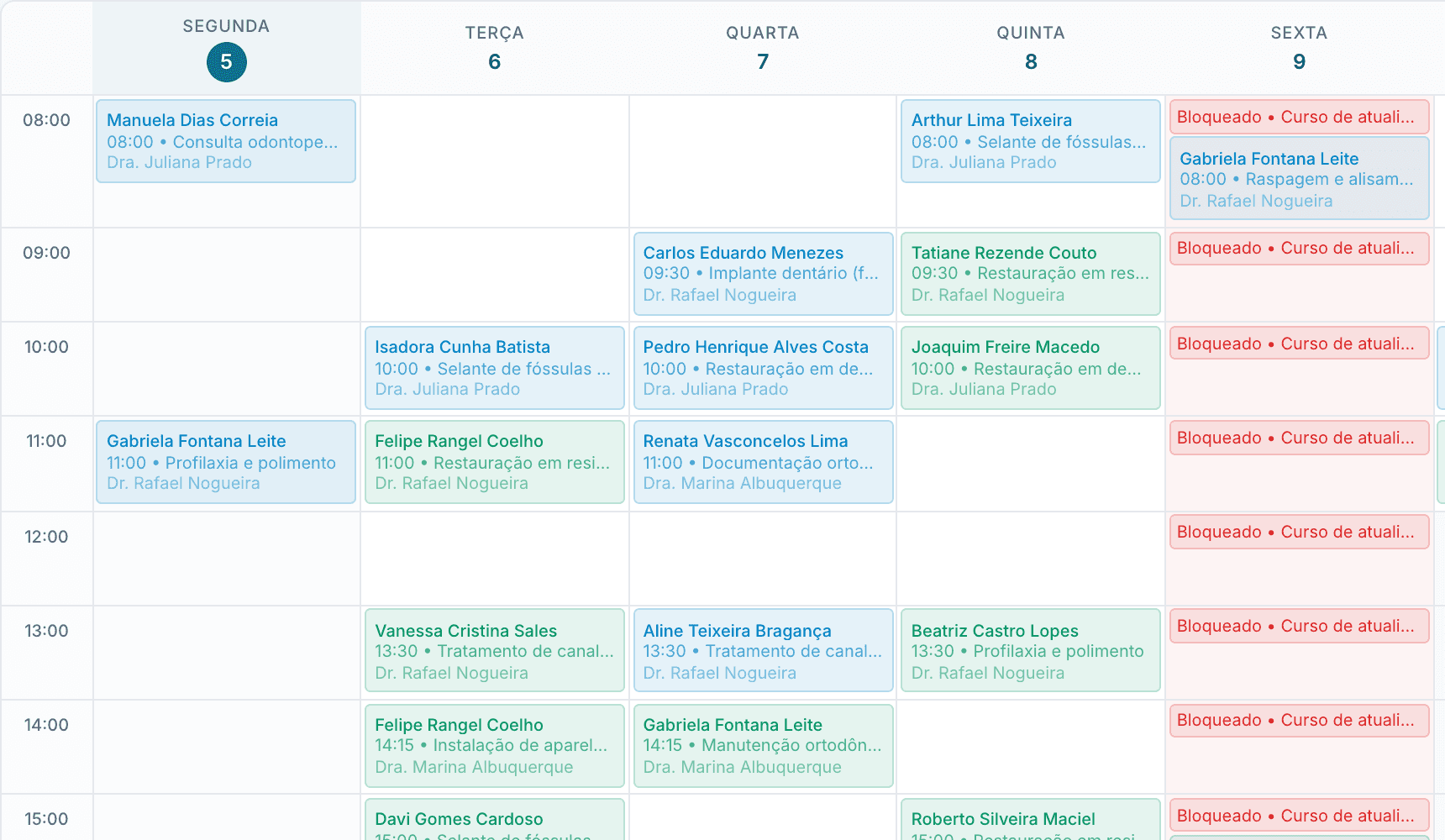Click Friday 08:00 Bloqueado block
The width and height of the screenshot is (1445, 840).
[1299, 117]
